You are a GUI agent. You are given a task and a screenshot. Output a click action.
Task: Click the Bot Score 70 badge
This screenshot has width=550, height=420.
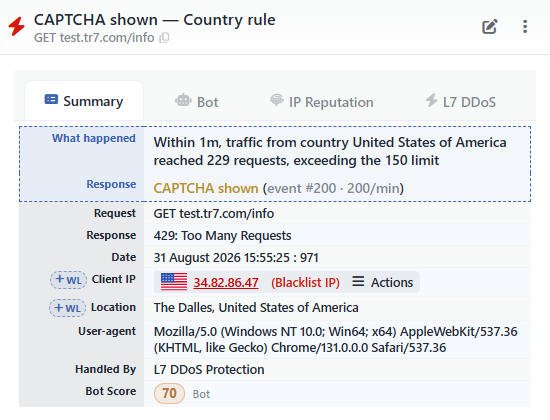[169, 393]
